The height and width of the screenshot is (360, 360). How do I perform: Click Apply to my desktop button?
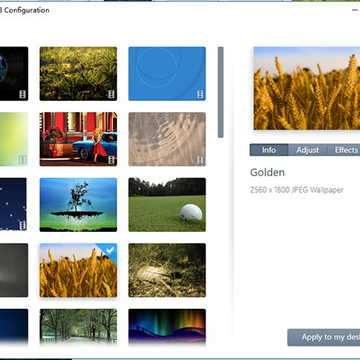click(x=324, y=337)
